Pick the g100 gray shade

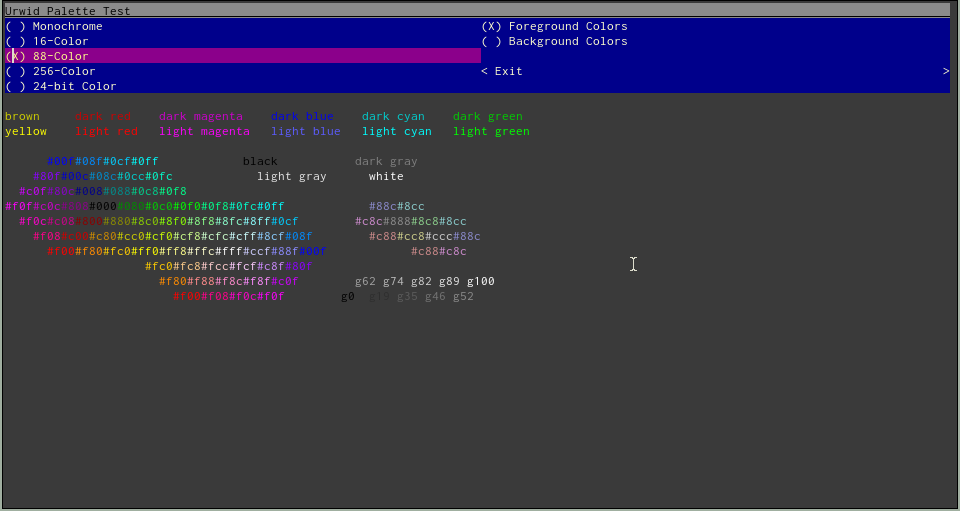coord(480,281)
